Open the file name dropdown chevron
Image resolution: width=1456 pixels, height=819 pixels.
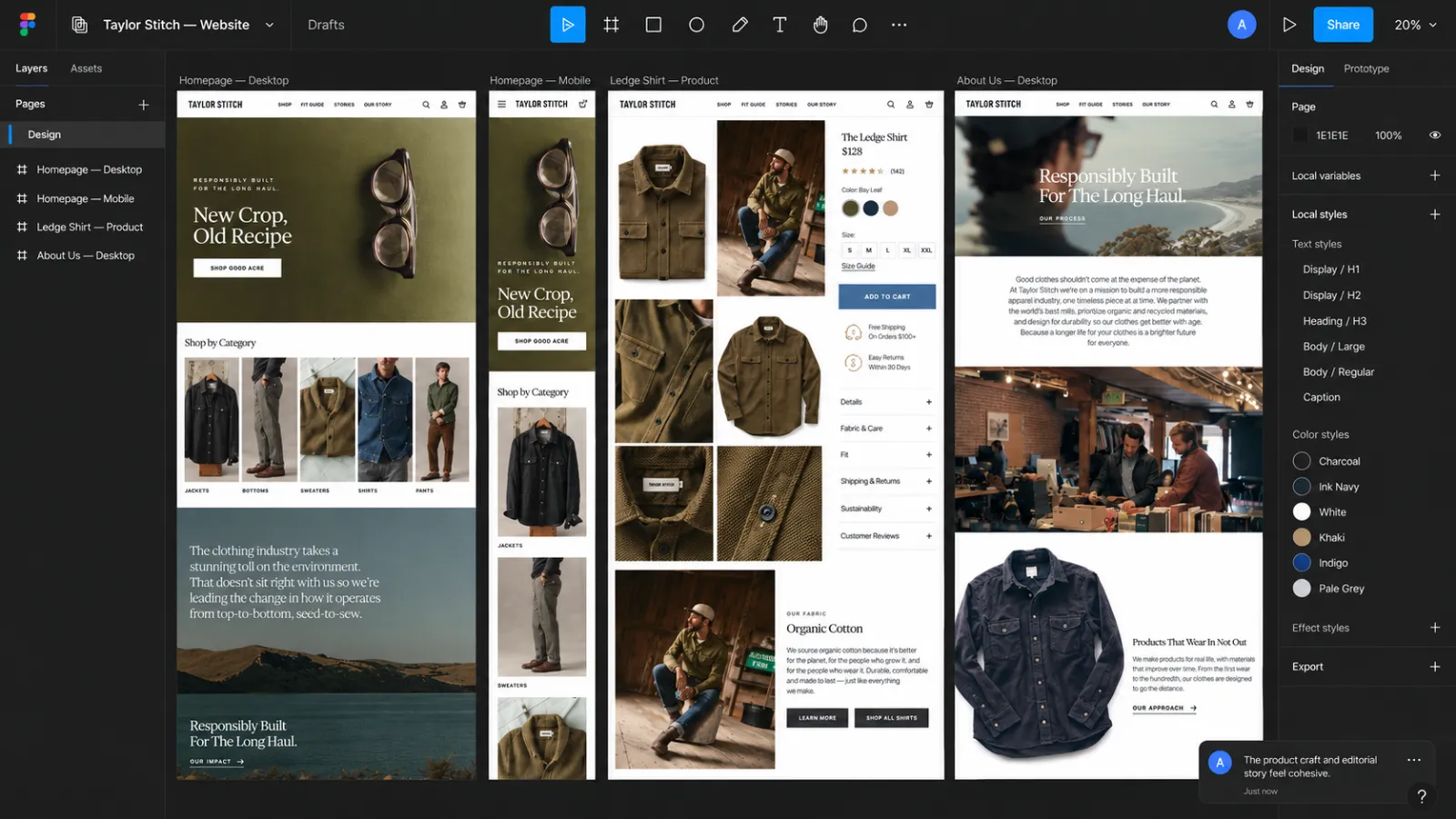tap(269, 25)
